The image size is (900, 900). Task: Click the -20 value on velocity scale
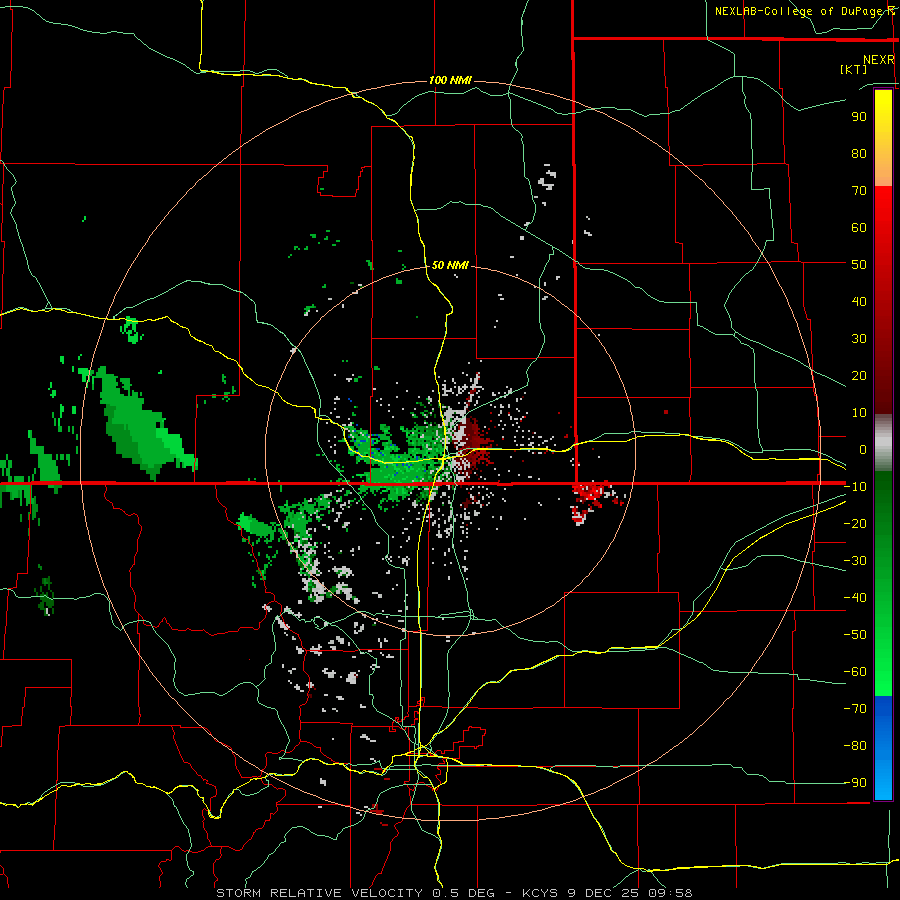[855, 523]
